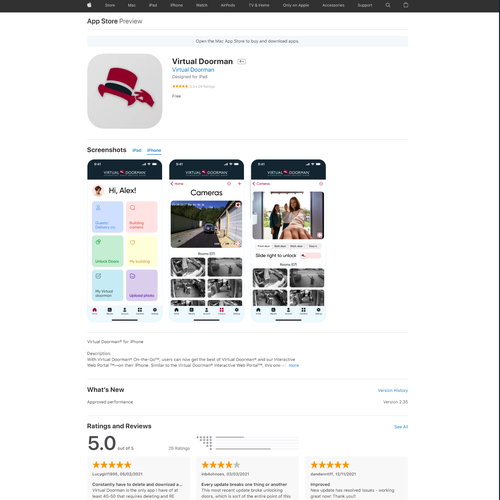The height and width of the screenshot is (500, 500).
Task: Switch to iPad screenshots tab
Action: coord(137,150)
